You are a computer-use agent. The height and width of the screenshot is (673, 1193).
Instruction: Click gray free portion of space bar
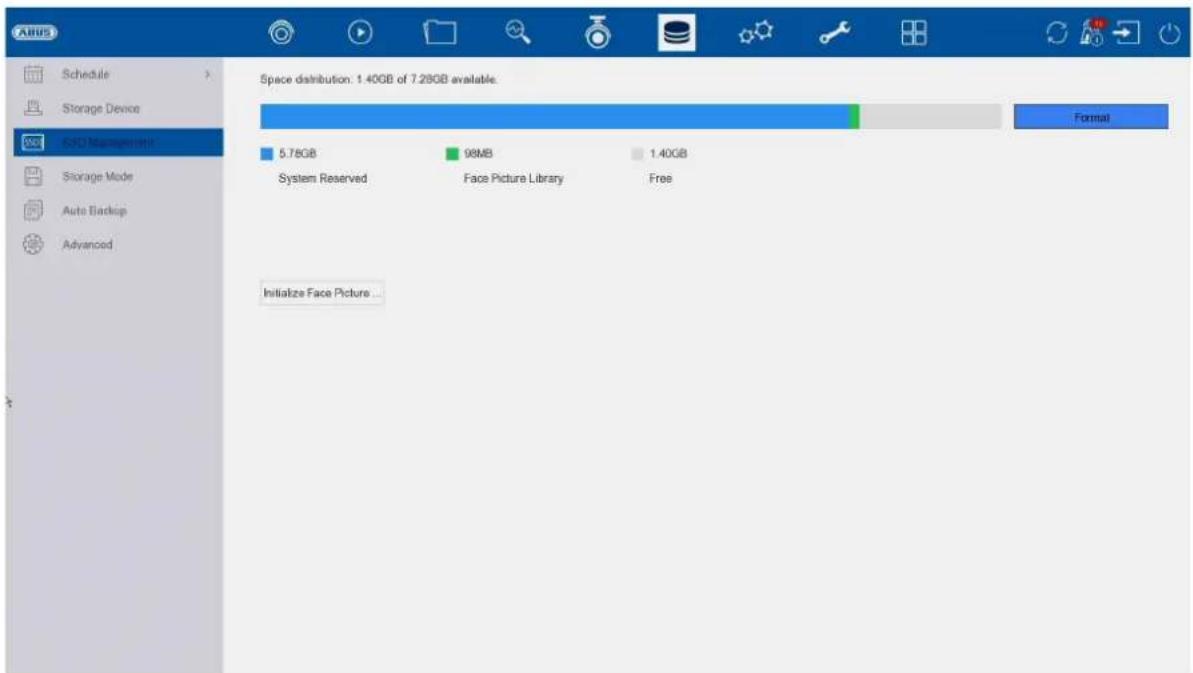tap(931, 116)
